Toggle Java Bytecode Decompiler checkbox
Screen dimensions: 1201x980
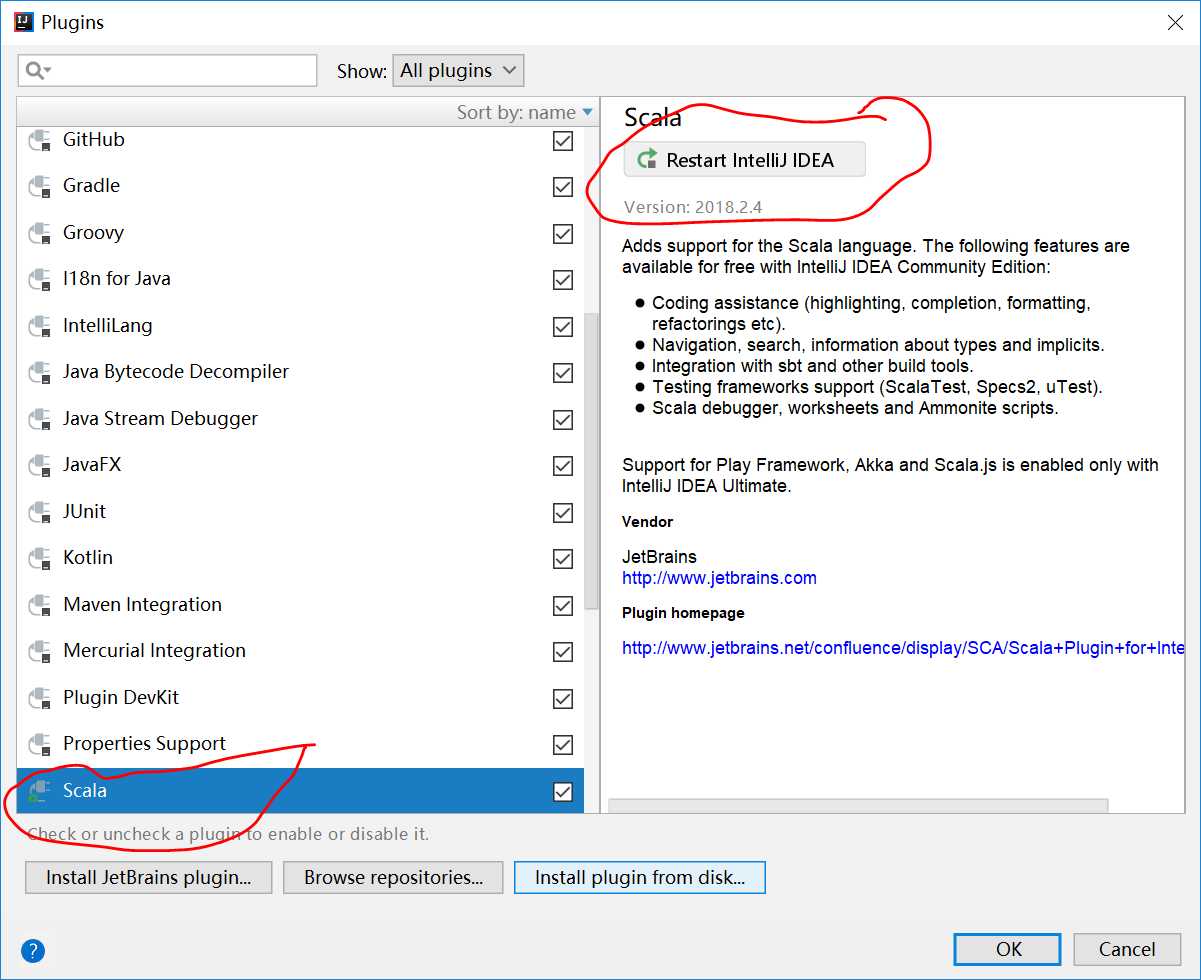(x=563, y=373)
